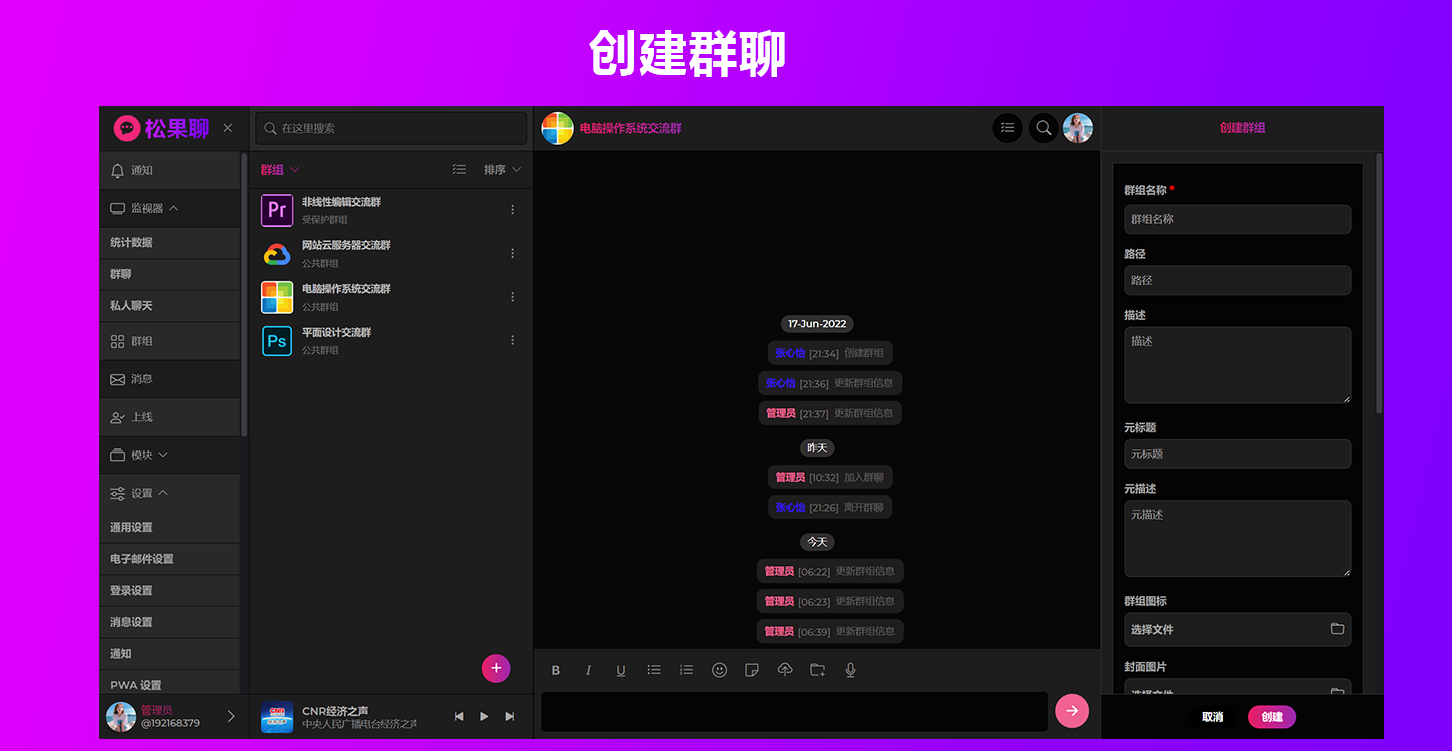This screenshot has height=751, width=1452.
Task: Expand the 管理员 profile arrow
Action: click(x=231, y=716)
